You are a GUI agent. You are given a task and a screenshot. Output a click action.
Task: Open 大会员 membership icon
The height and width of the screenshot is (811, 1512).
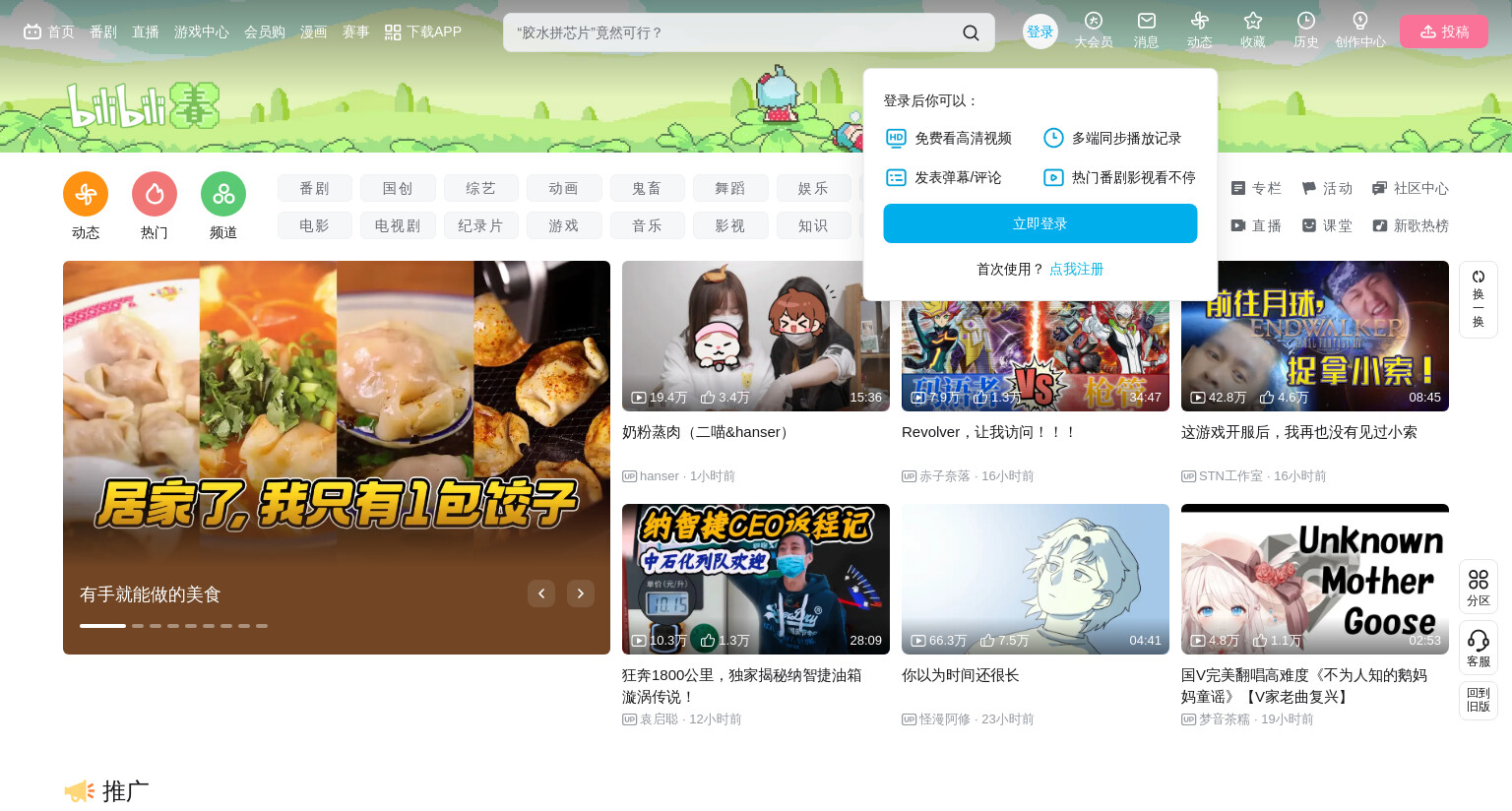pyautogui.click(x=1093, y=21)
